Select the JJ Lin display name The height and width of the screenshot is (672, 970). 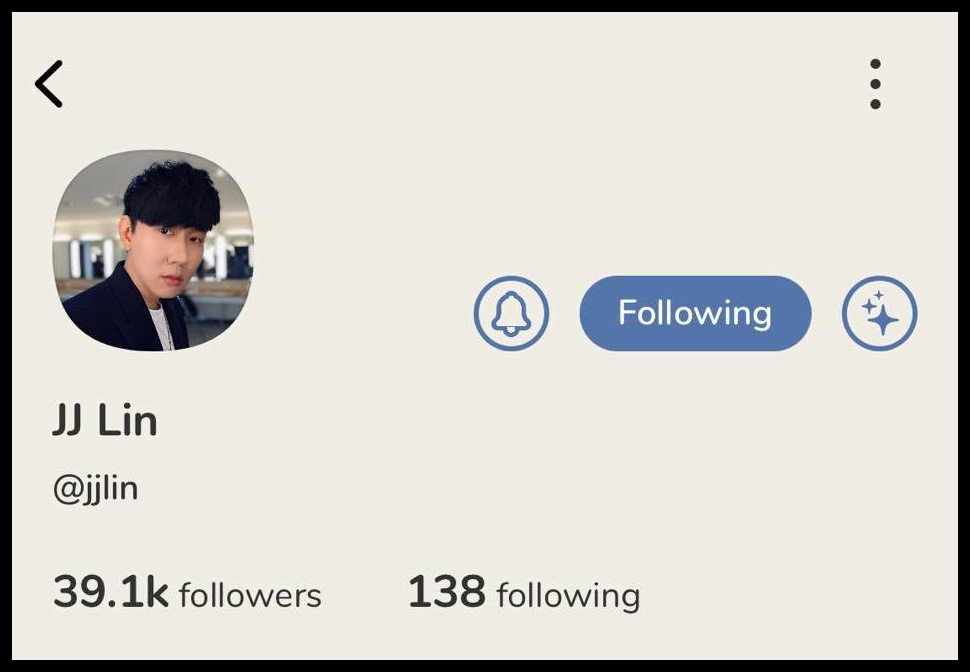point(105,421)
